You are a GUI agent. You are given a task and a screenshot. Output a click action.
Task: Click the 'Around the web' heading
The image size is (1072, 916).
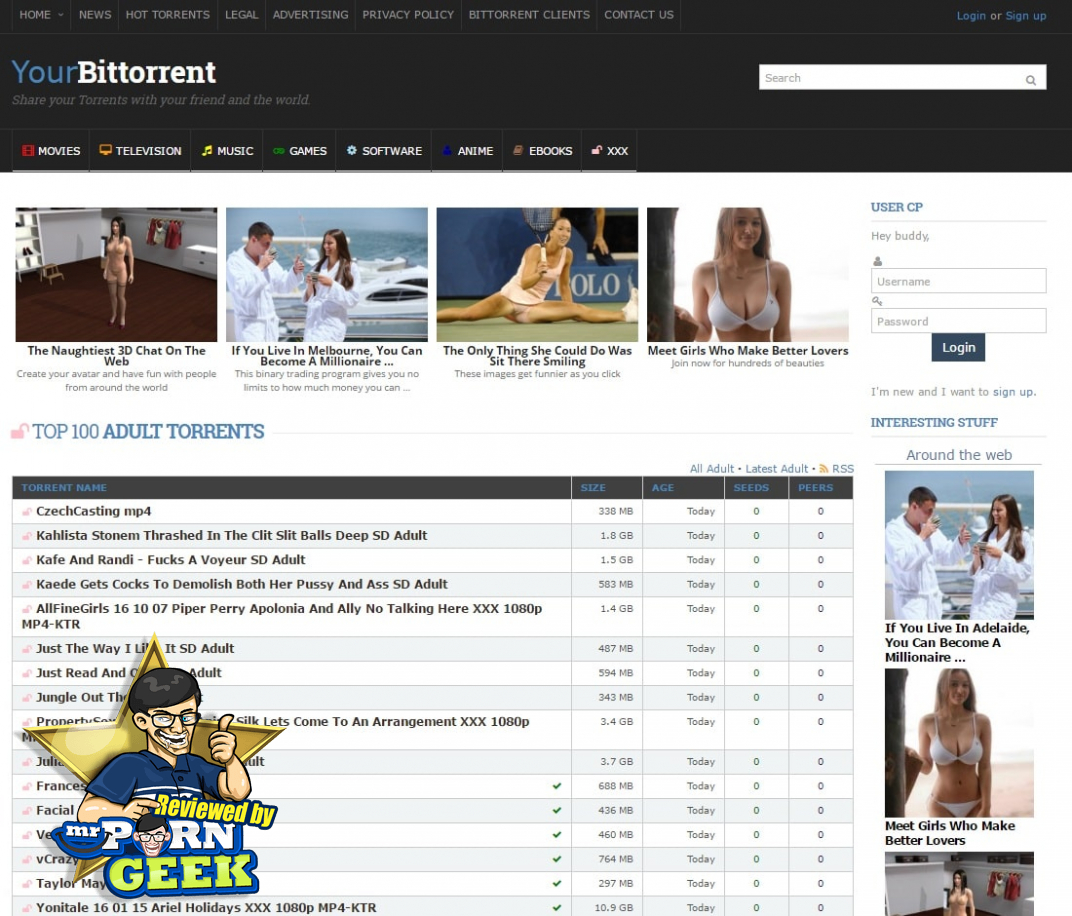(x=959, y=455)
